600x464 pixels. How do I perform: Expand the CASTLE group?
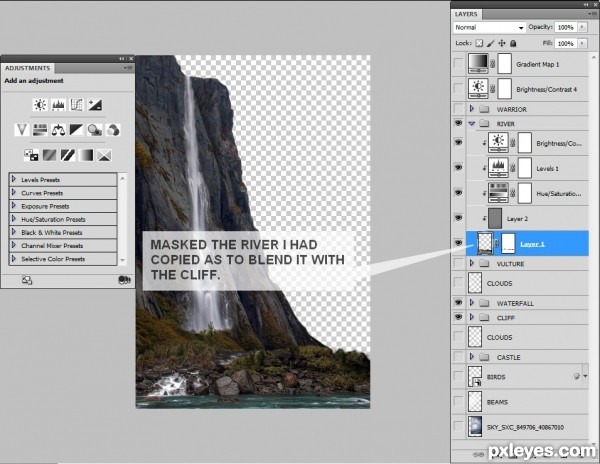click(472, 357)
